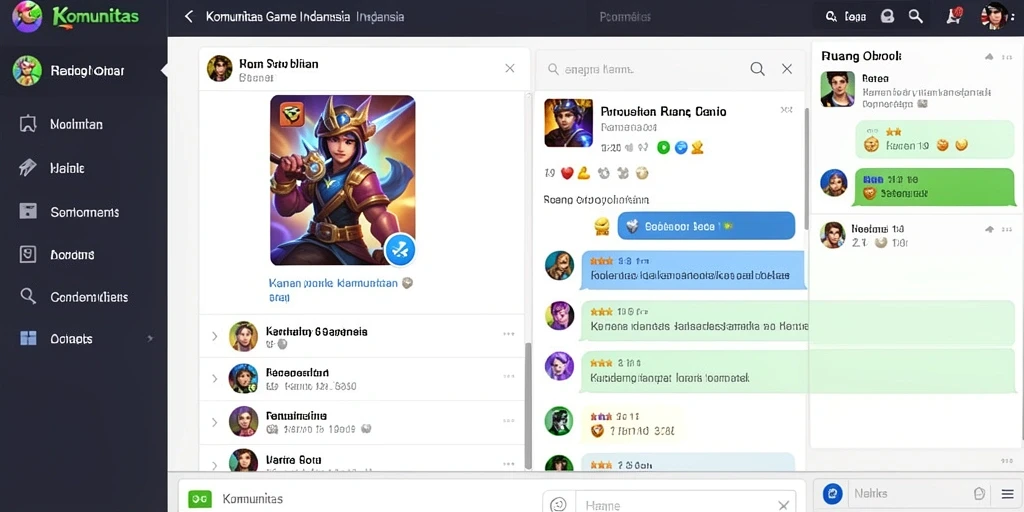
Task: Open more options for Raceaesiard row
Action: coord(509,376)
